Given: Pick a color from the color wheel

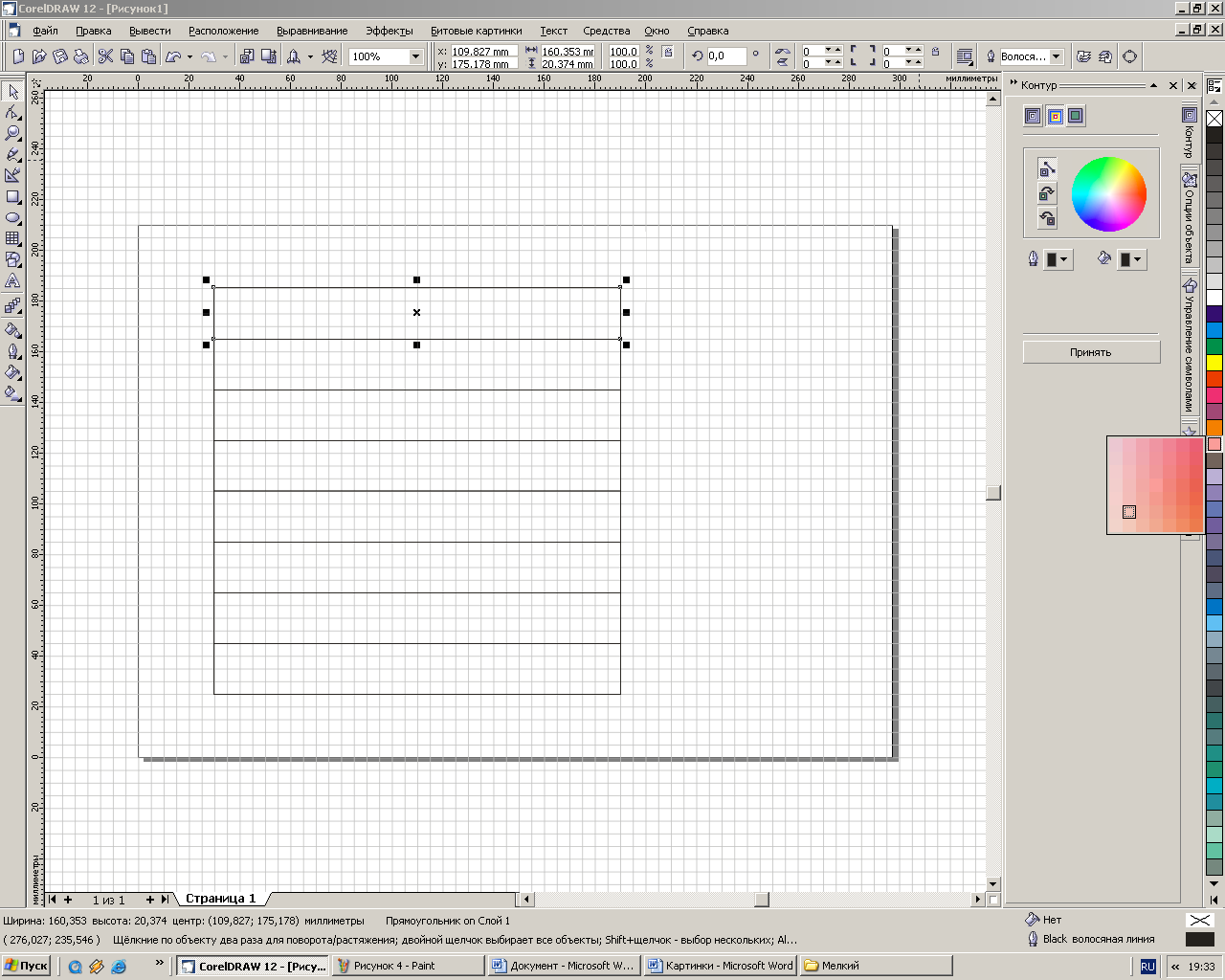Looking at the screenshot, I should tap(1108, 193).
